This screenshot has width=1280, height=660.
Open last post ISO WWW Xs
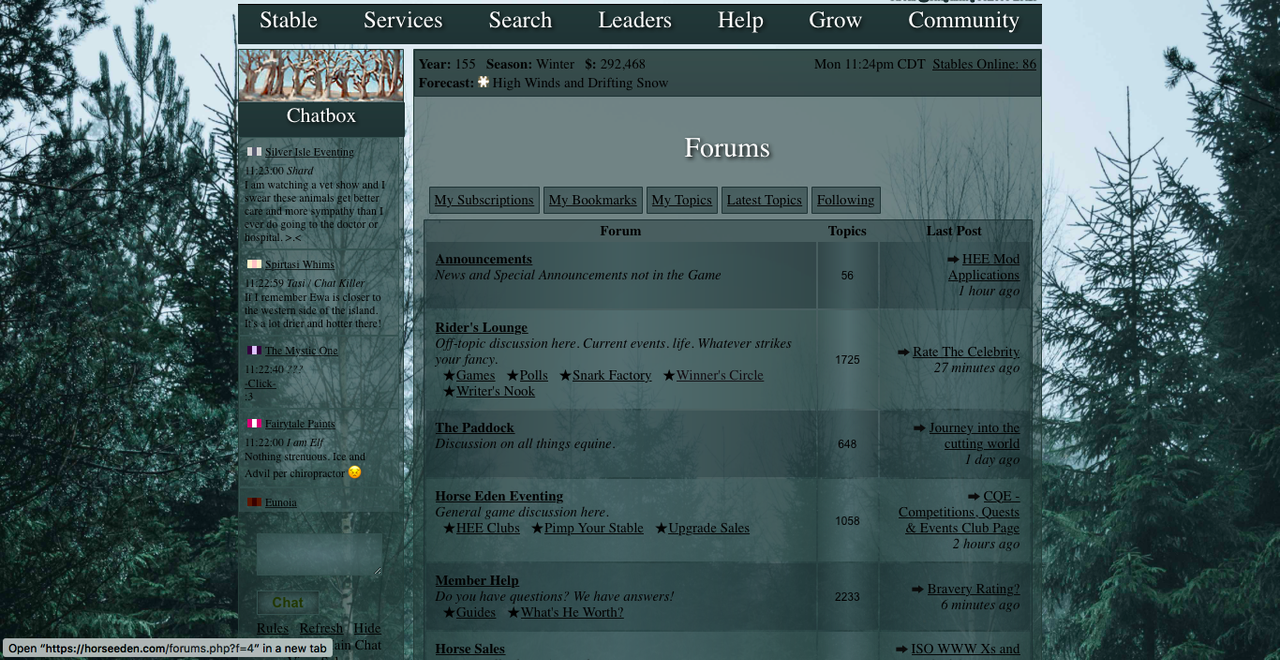(x=965, y=649)
